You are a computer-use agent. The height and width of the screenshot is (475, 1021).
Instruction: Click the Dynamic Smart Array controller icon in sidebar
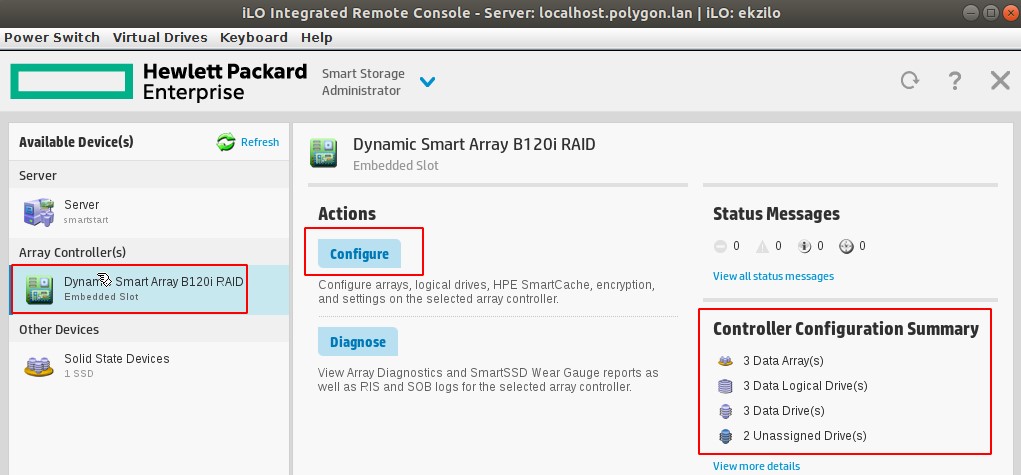(x=39, y=288)
